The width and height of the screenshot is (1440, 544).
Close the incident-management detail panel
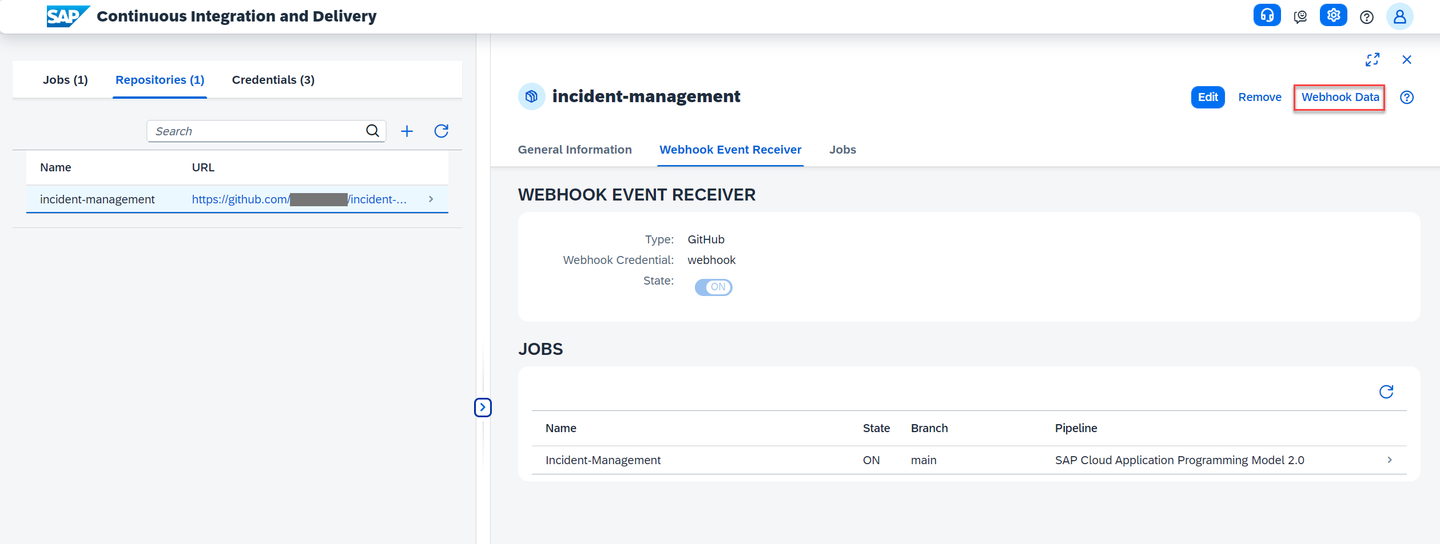coord(1407,60)
